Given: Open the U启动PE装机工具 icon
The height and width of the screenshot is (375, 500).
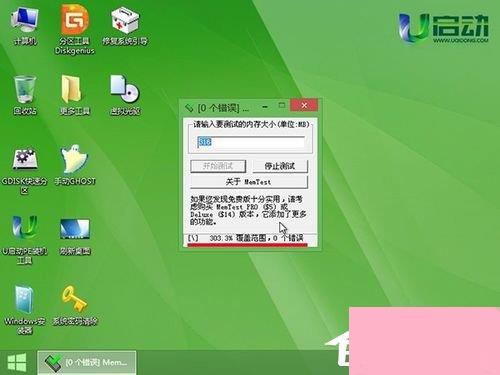Looking at the screenshot, I should pos(25,240).
